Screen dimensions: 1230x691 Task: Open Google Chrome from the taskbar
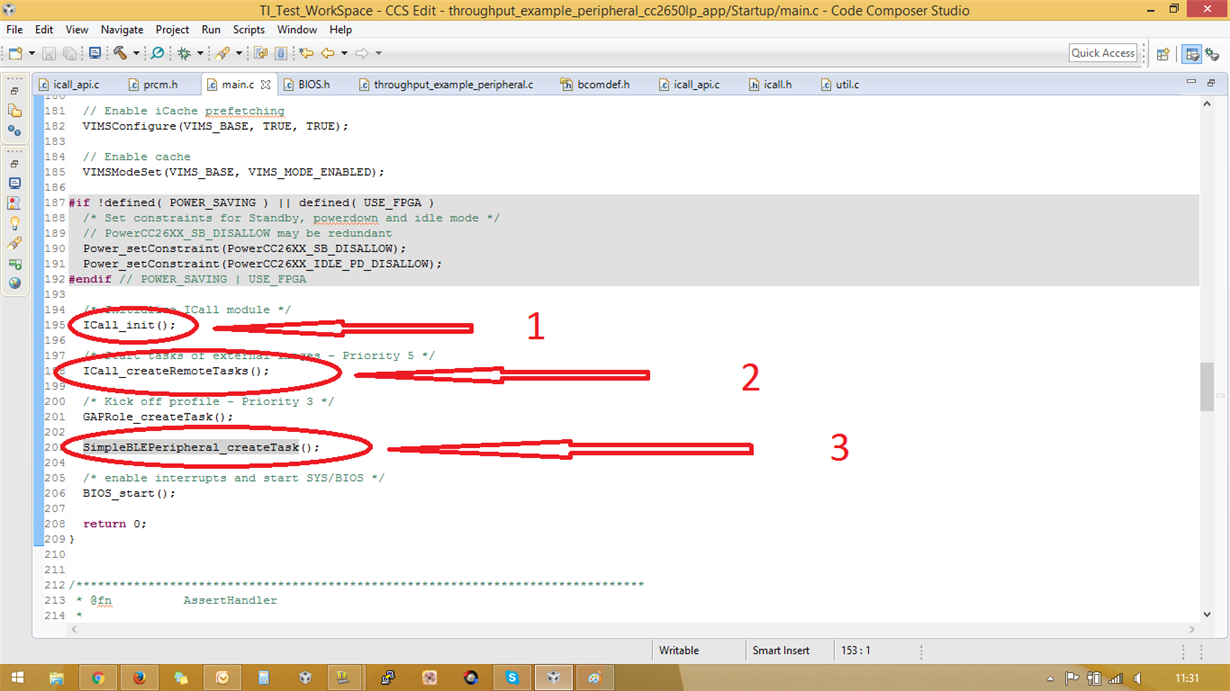[x=98, y=678]
